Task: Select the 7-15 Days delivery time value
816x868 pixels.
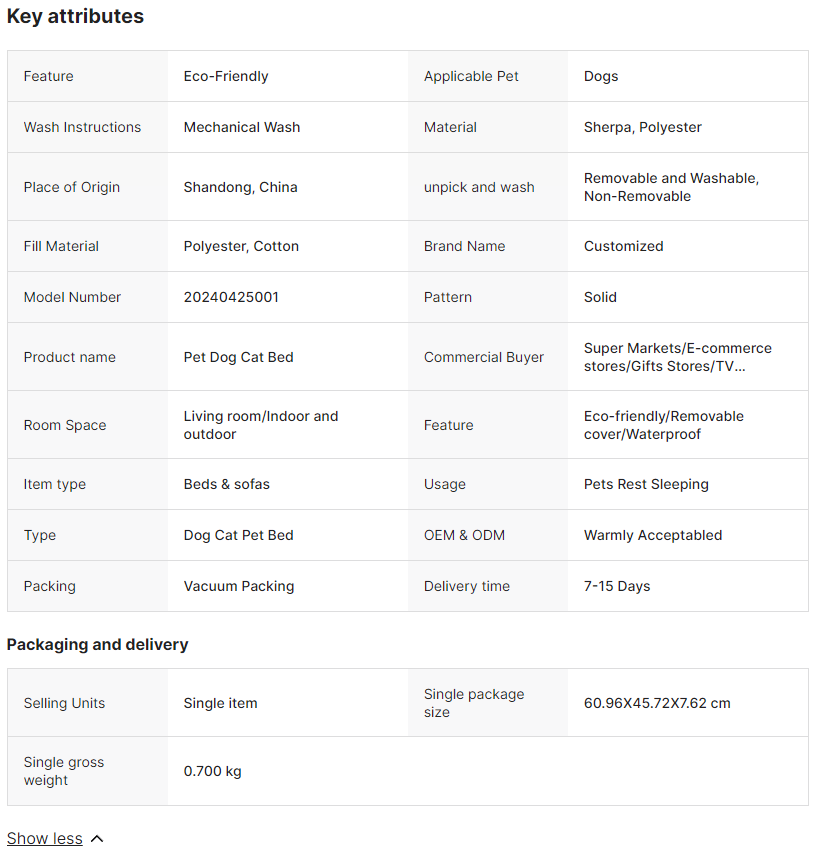Action: [x=617, y=586]
